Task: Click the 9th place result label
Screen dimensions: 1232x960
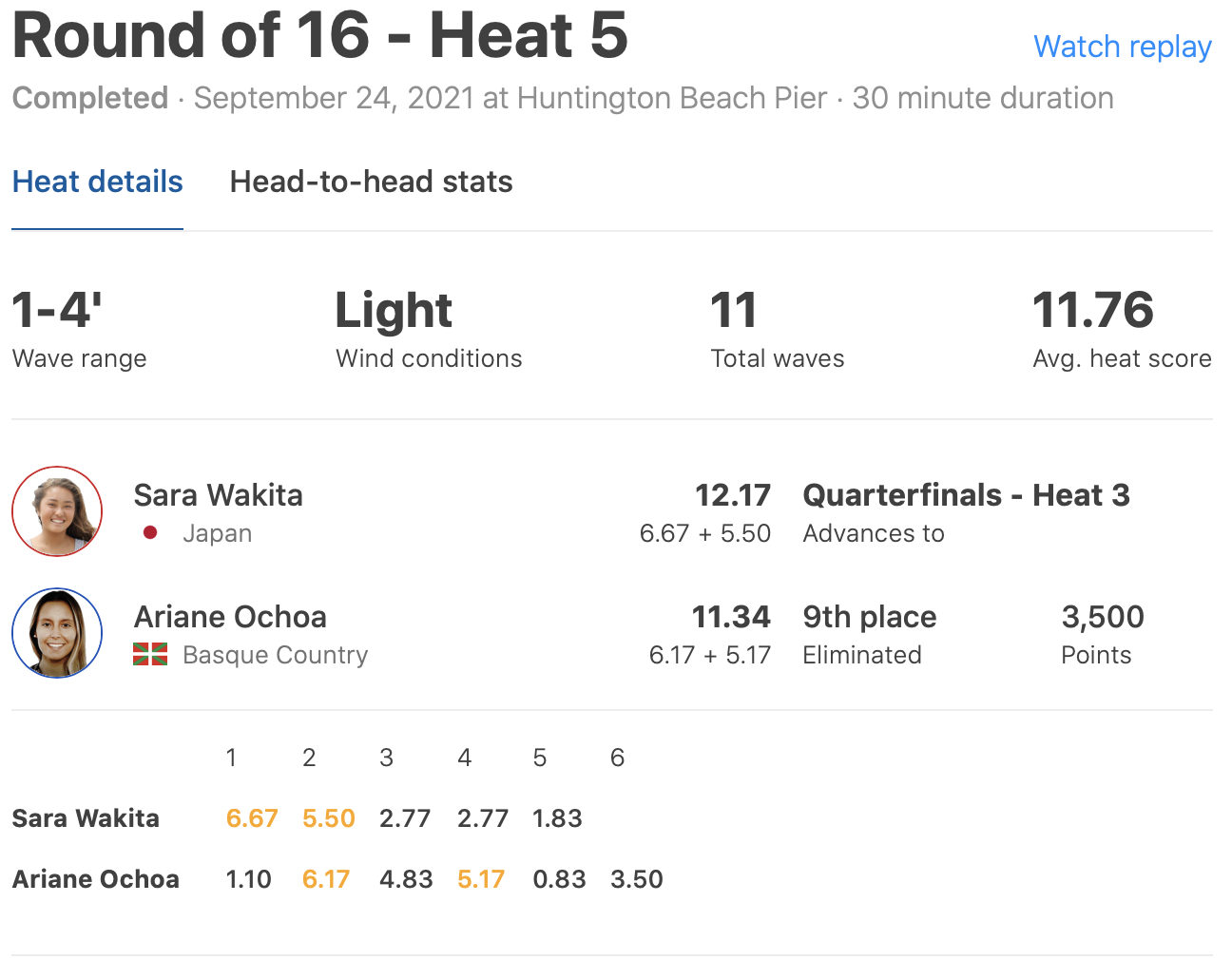Action: tap(869, 617)
